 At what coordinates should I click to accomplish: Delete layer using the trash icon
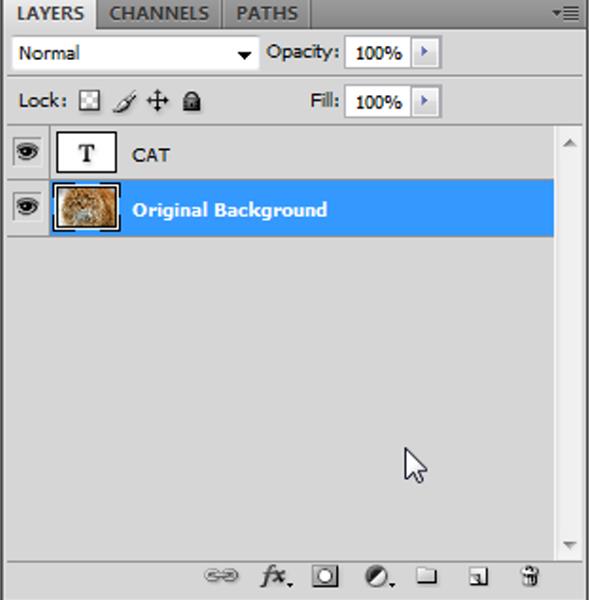pos(530,576)
